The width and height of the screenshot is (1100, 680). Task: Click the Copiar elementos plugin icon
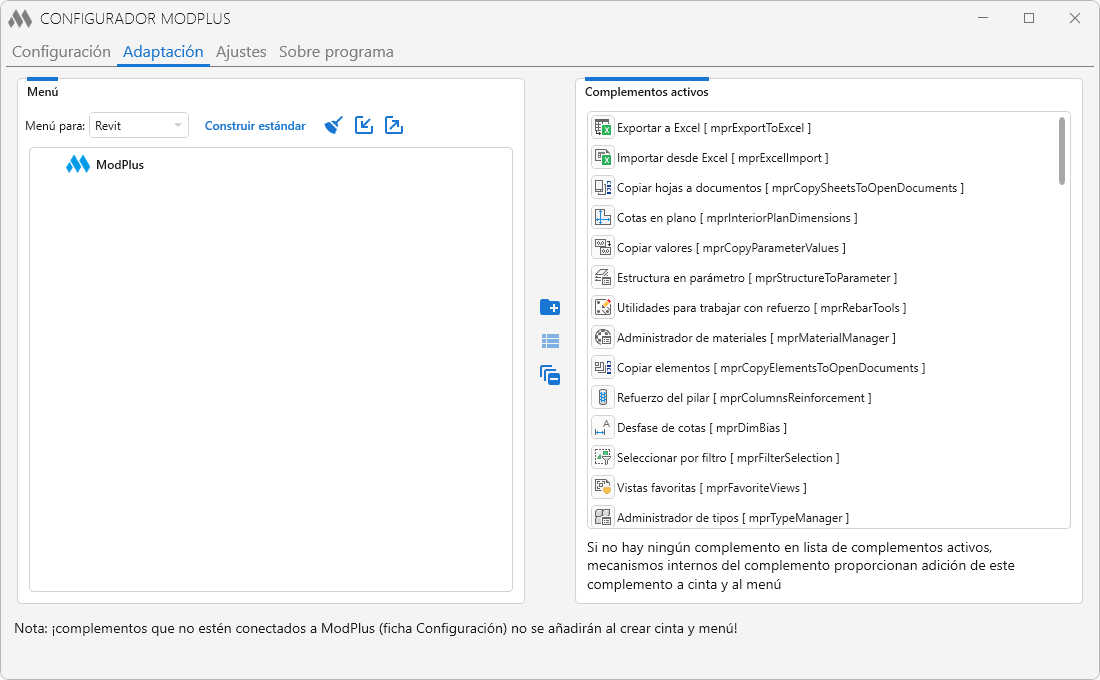(x=603, y=368)
